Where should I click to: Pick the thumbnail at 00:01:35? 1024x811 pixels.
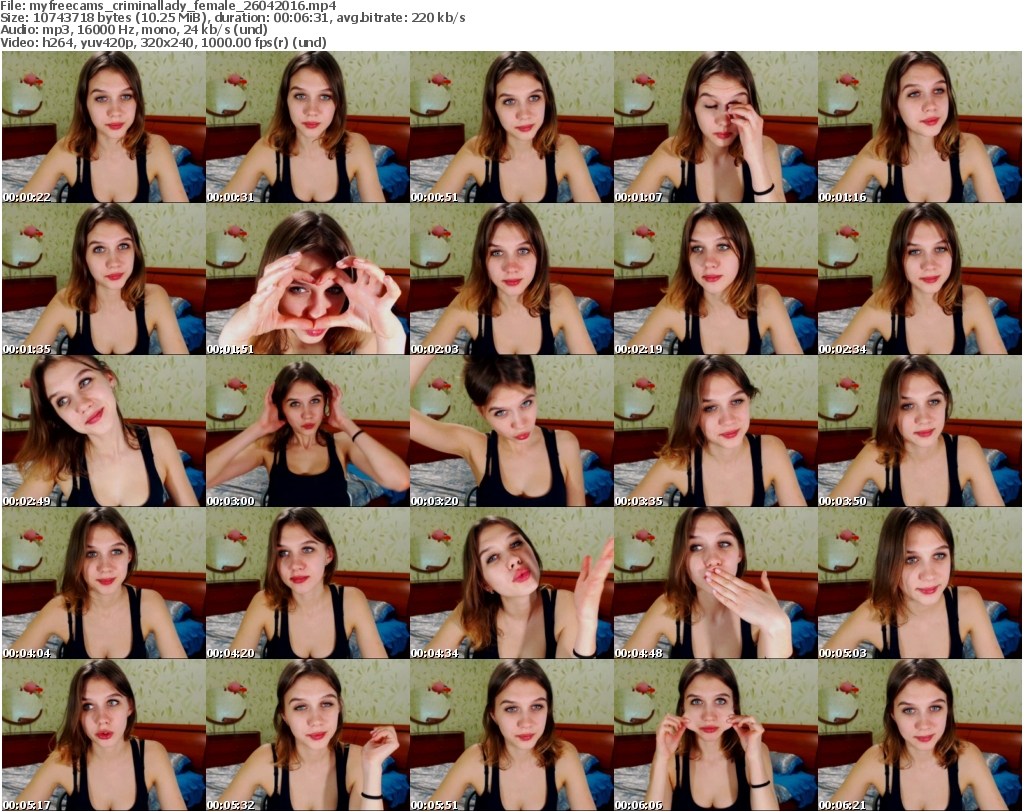pos(103,279)
